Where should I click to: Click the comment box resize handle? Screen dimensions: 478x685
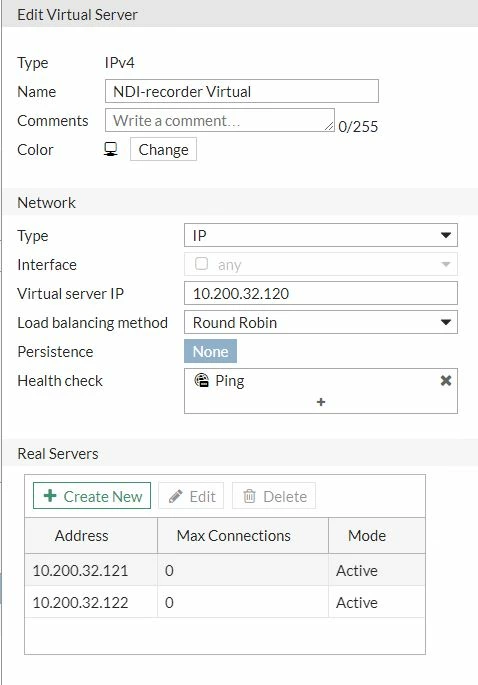329,125
